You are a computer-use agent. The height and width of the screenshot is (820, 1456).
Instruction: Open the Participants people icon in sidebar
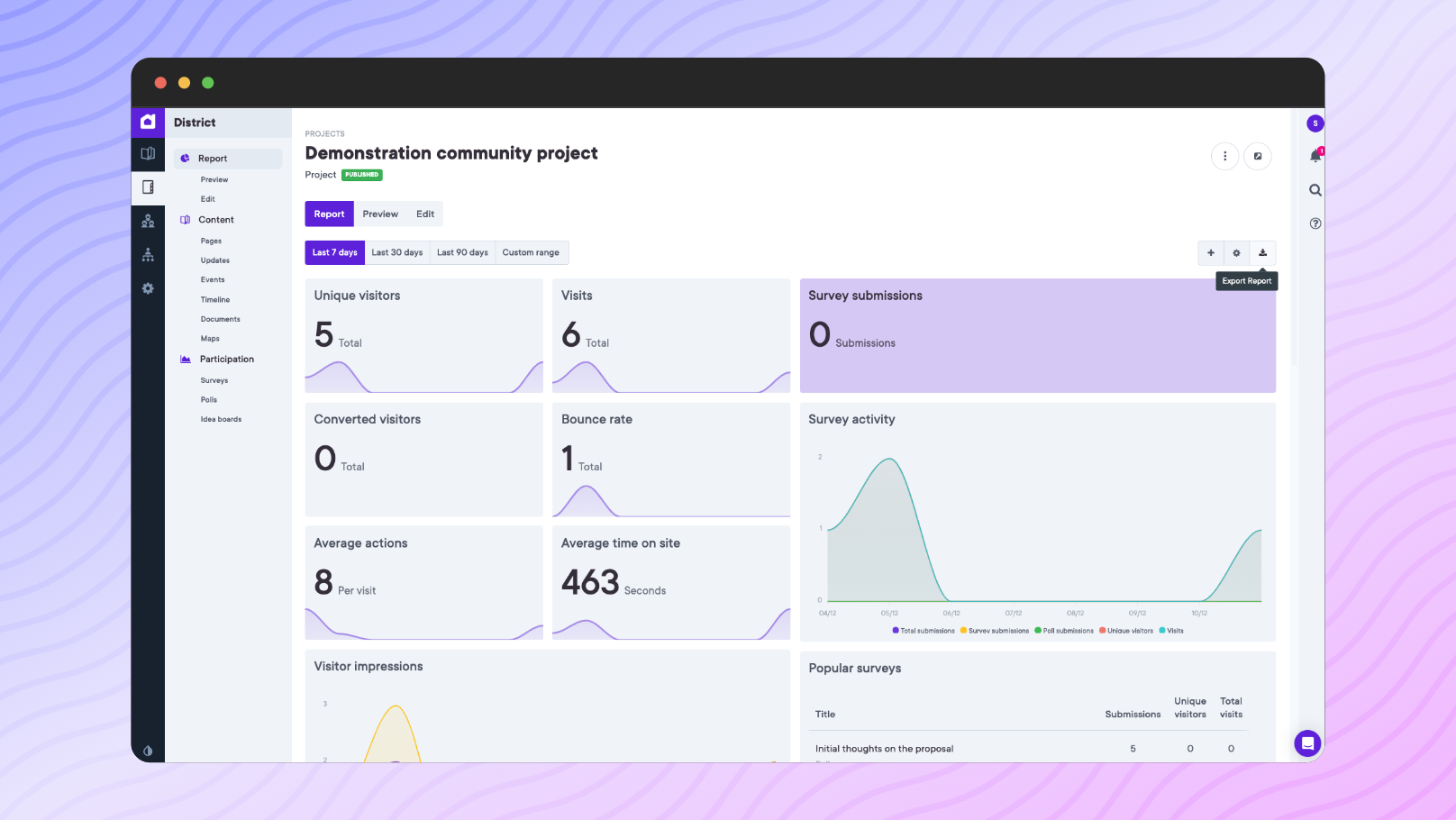(x=148, y=221)
